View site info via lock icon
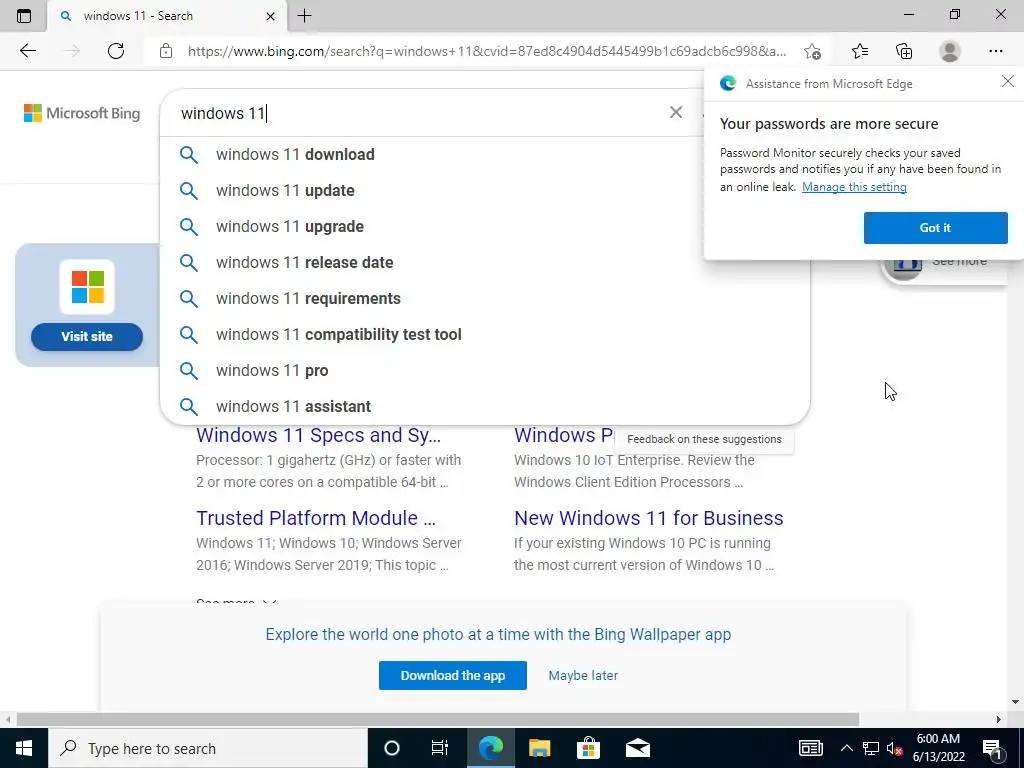The height and width of the screenshot is (768, 1024). (166, 51)
